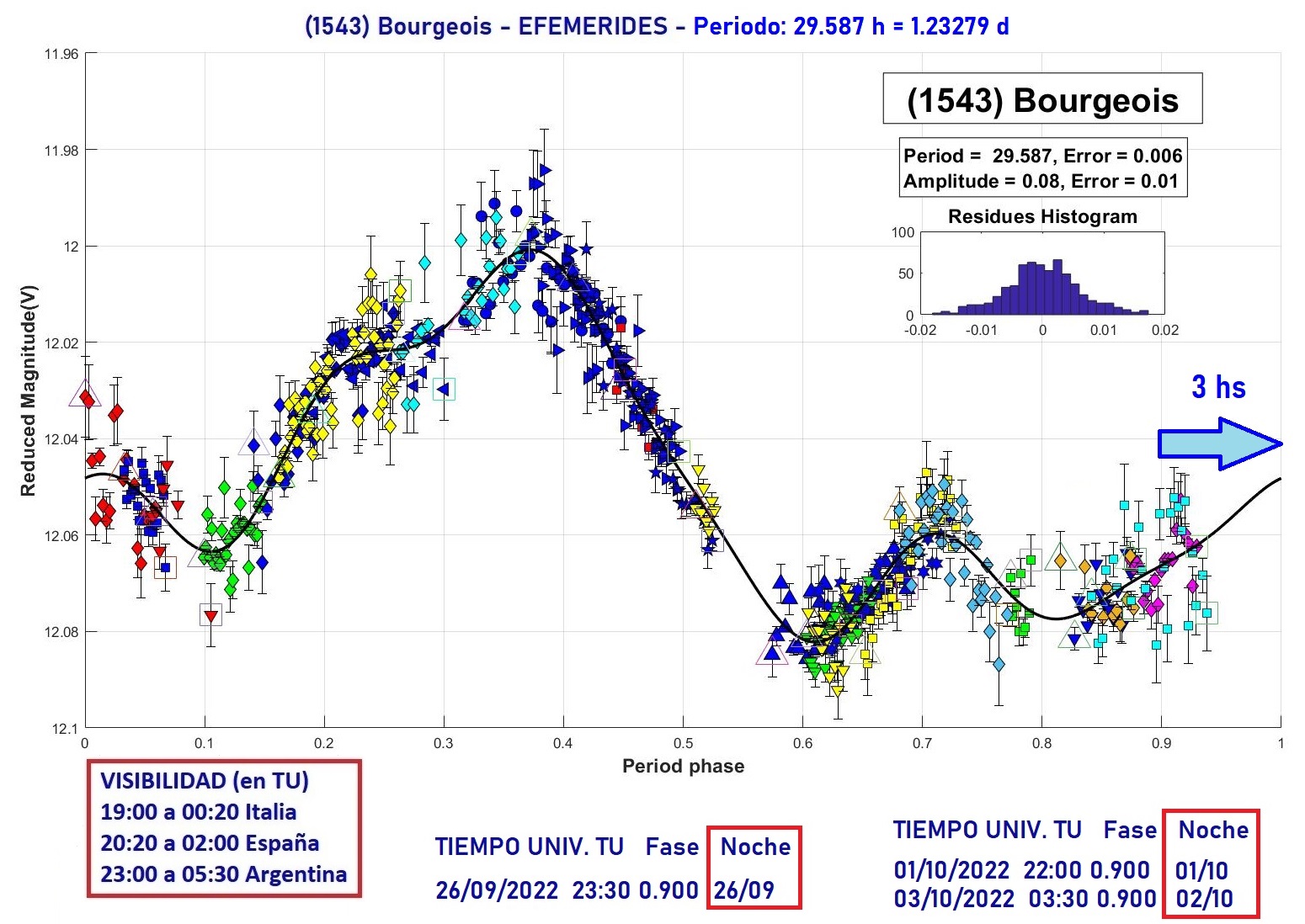Click the lowest yellow inverted triangle near phase 0.63
The width and height of the screenshot is (1305, 924).
[837, 691]
